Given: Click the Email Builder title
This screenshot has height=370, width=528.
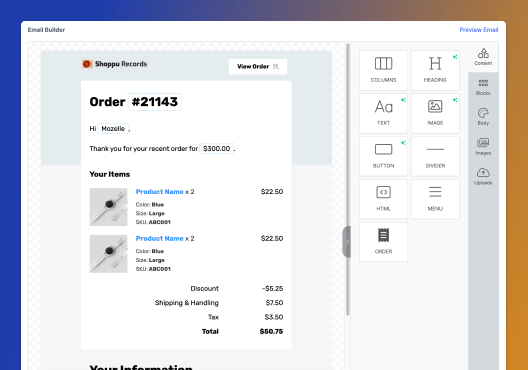Looking at the screenshot, I should tap(46, 30).
